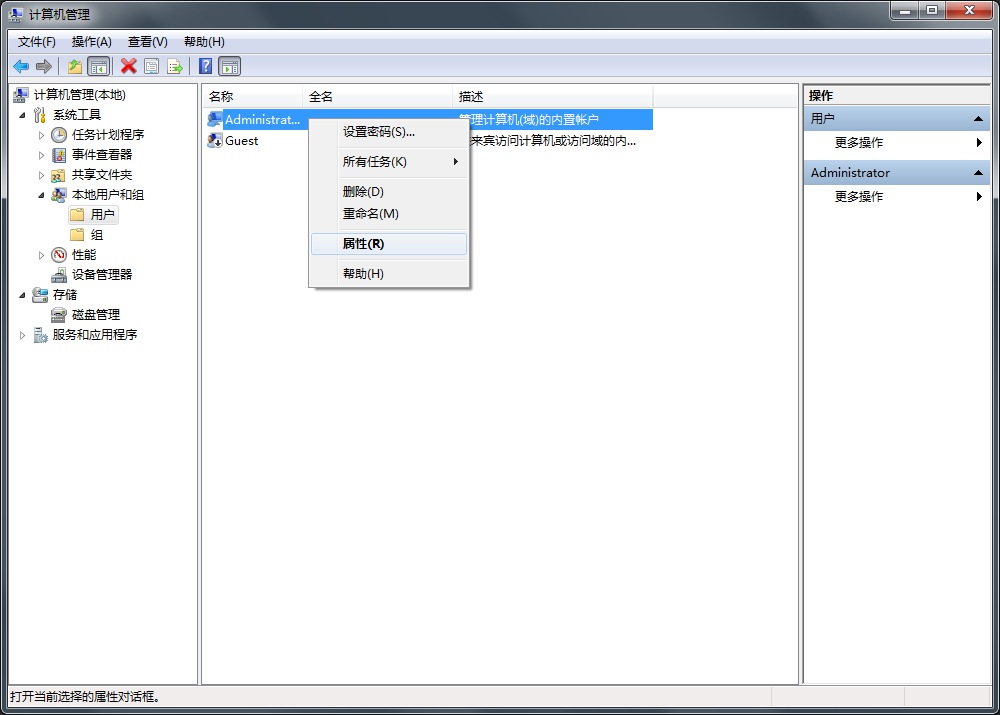Click the blue question mark Help icon
The image size is (1000, 715).
(205, 67)
